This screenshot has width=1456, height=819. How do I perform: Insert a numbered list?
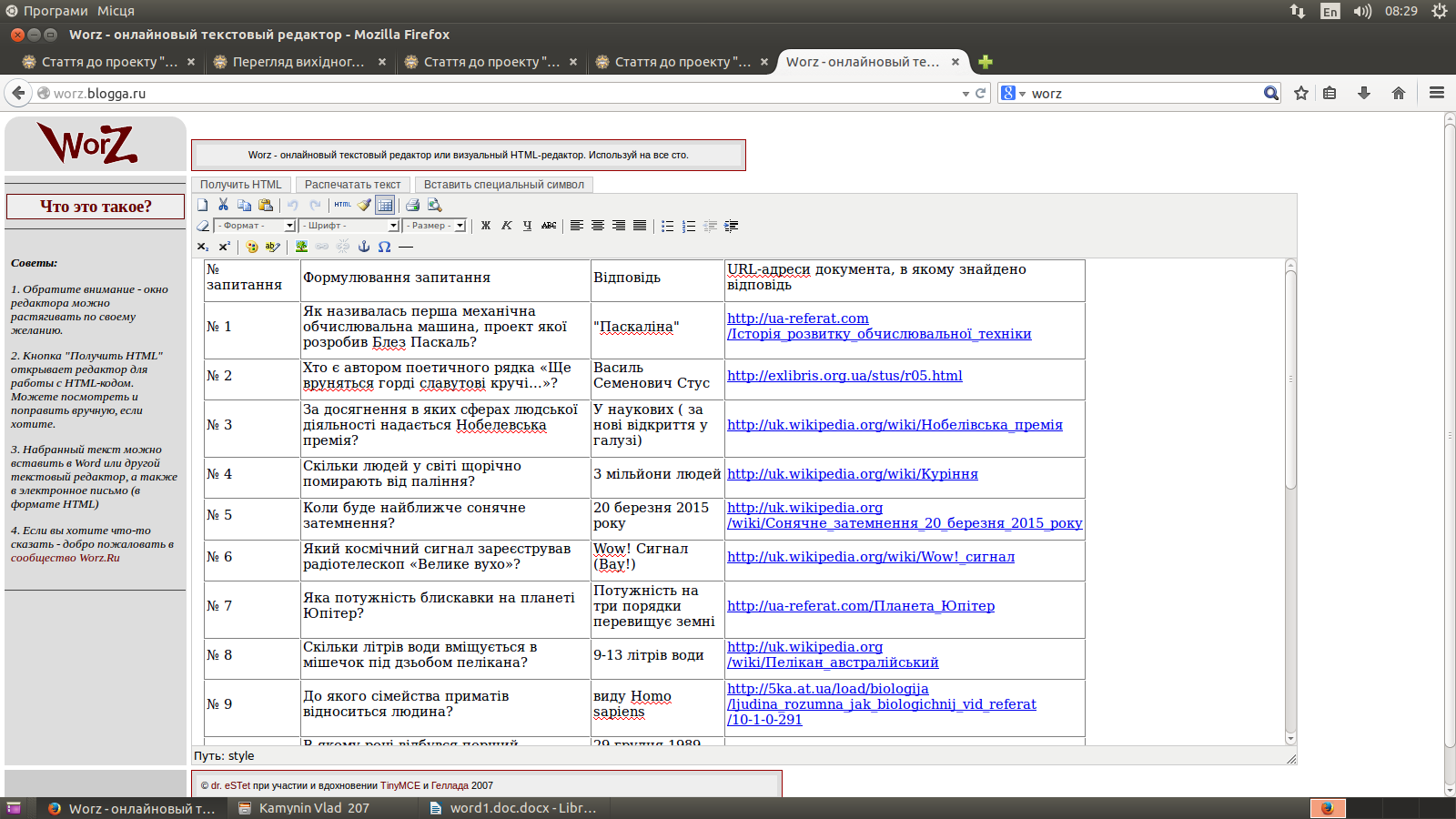[689, 226]
